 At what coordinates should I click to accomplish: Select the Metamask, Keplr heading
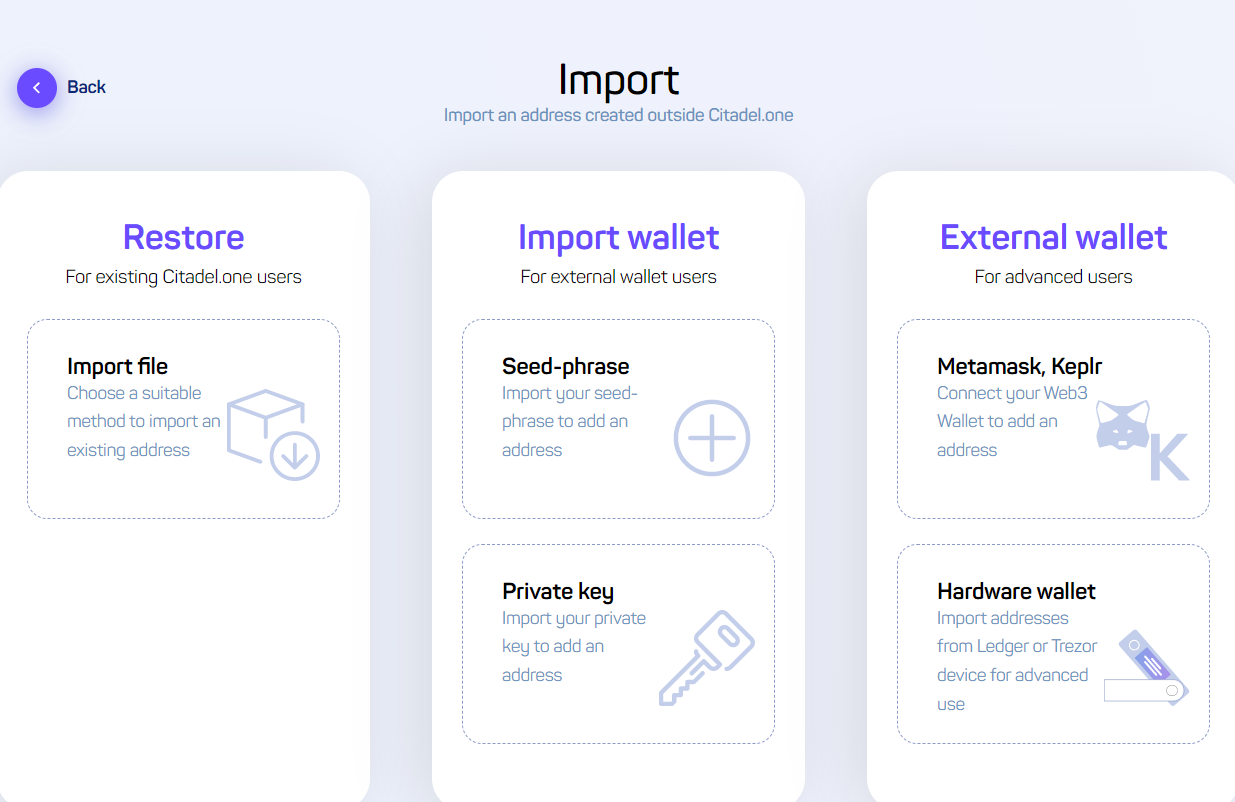click(x=1019, y=366)
